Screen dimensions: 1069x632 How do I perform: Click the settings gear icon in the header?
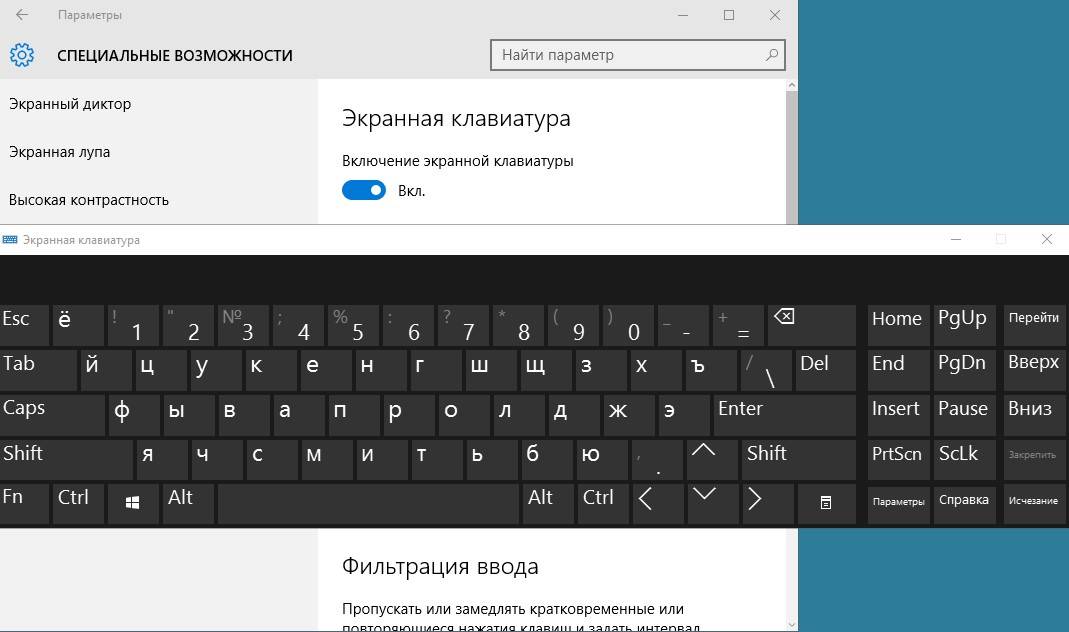click(22, 55)
